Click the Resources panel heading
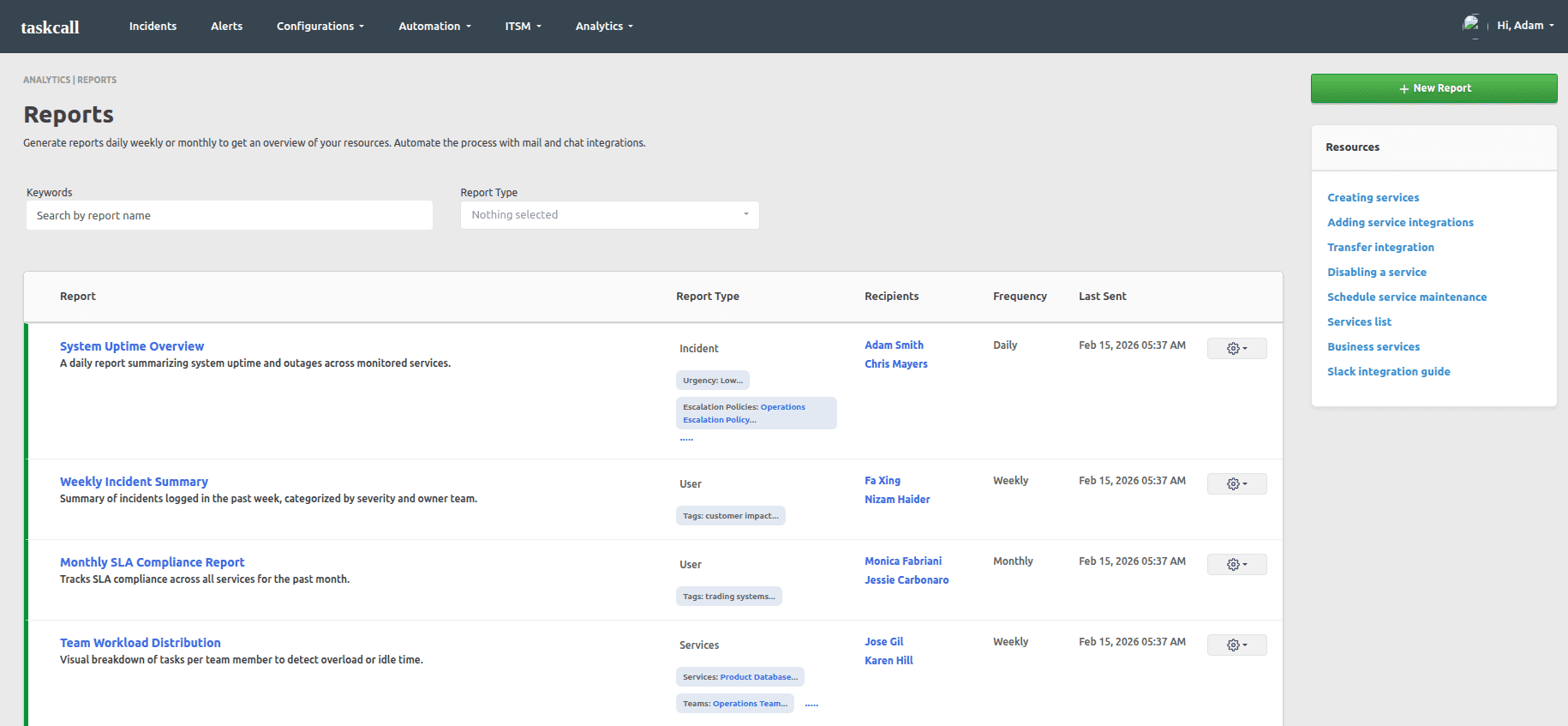 pyautogui.click(x=1352, y=147)
